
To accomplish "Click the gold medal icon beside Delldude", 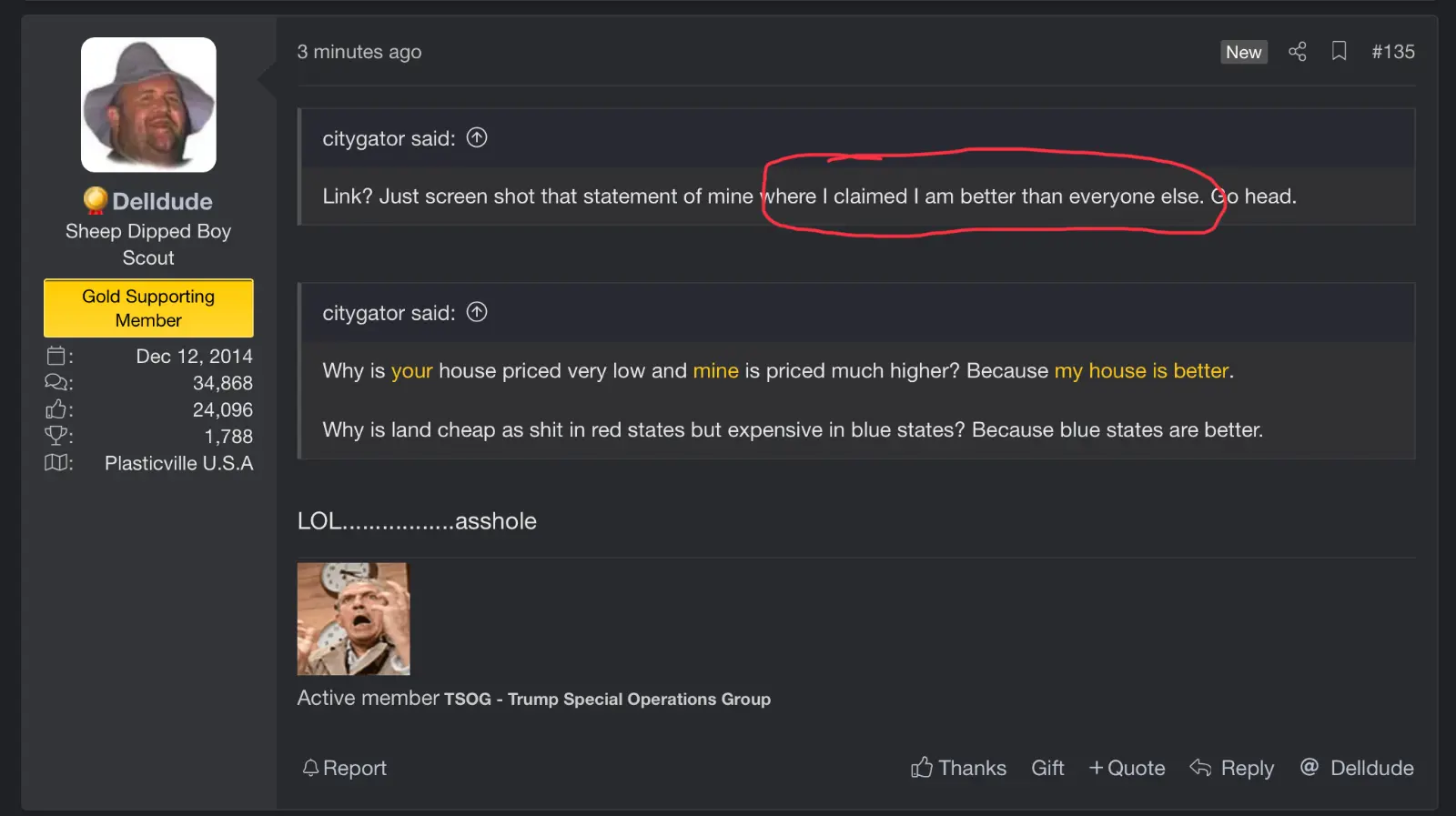I will tap(95, 200).
